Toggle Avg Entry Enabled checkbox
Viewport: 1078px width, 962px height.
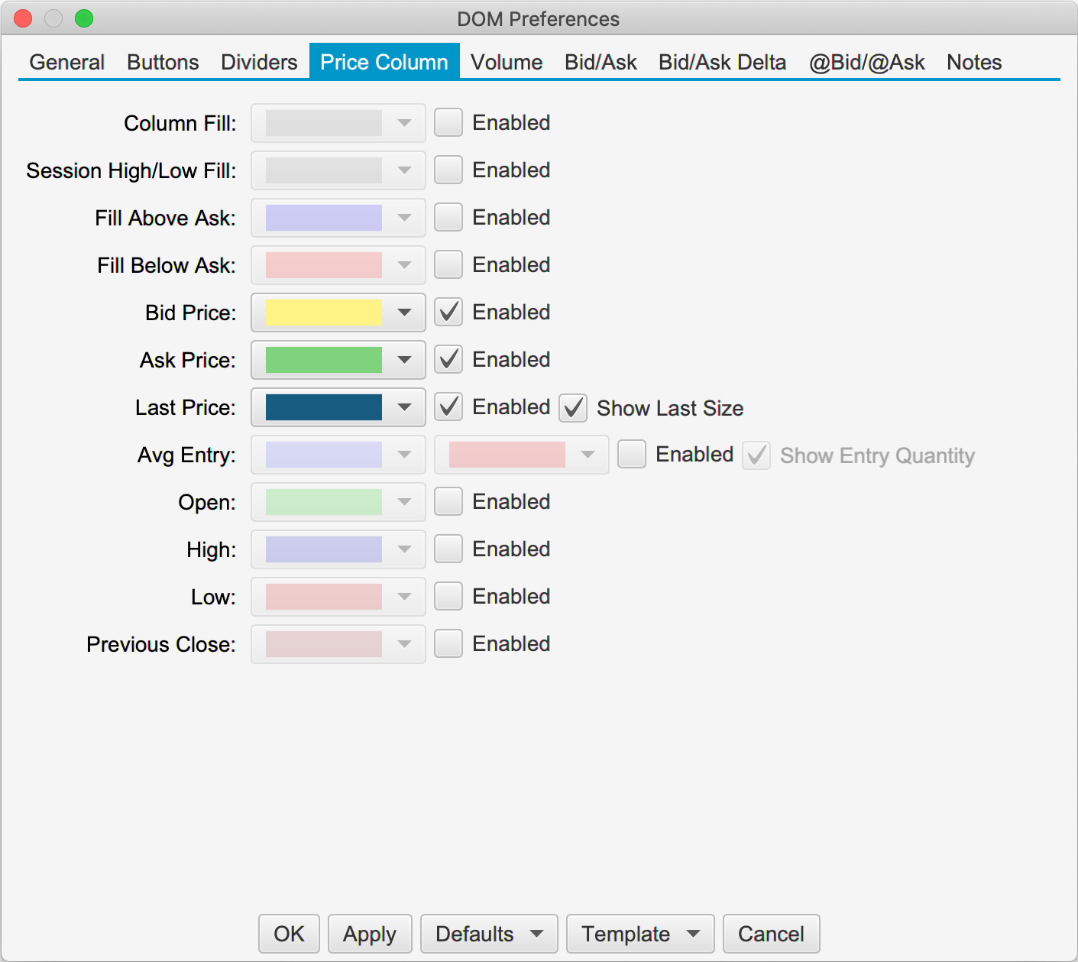pos(632,455)
